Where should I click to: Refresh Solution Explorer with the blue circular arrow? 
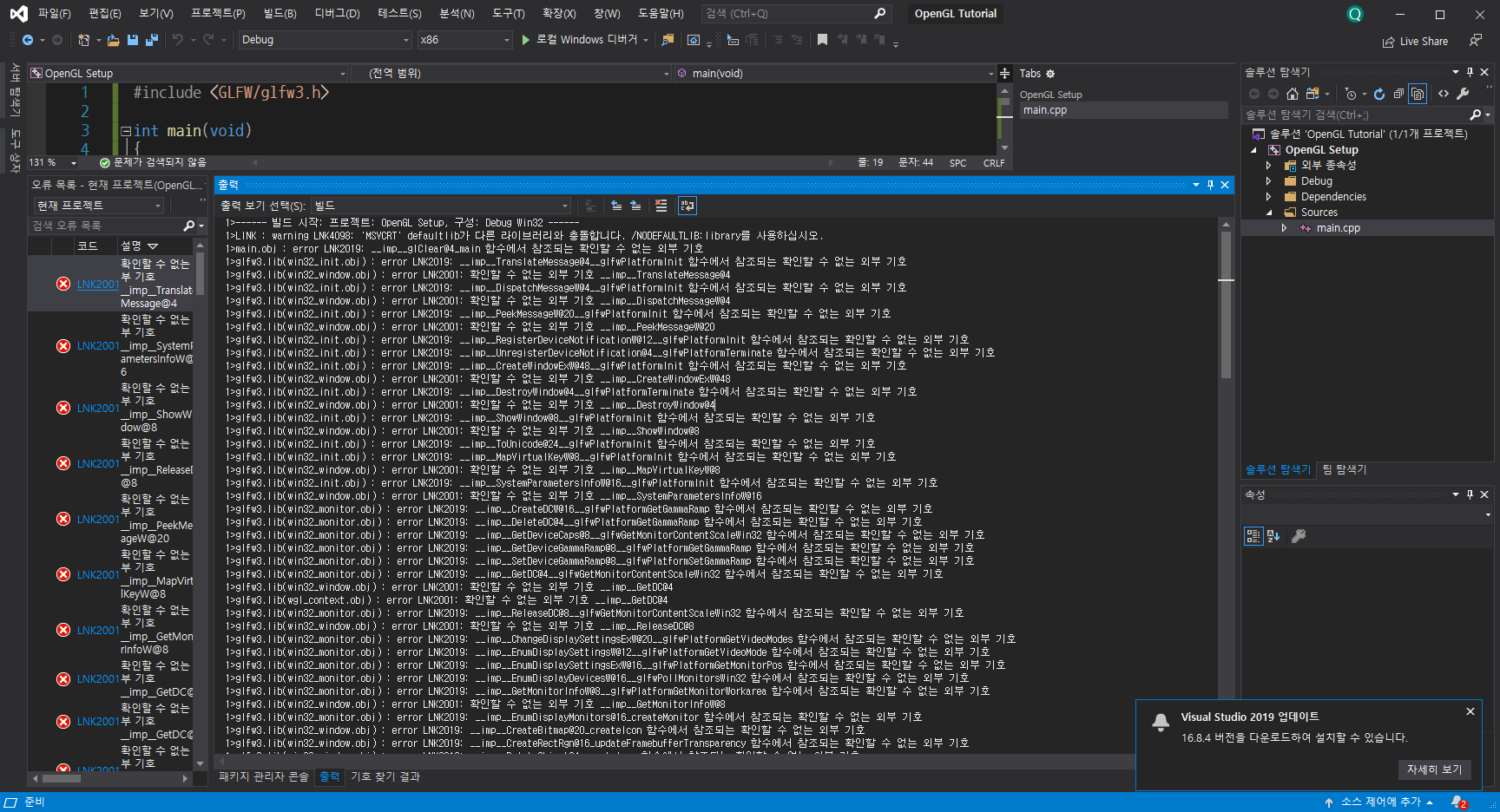1379,94
